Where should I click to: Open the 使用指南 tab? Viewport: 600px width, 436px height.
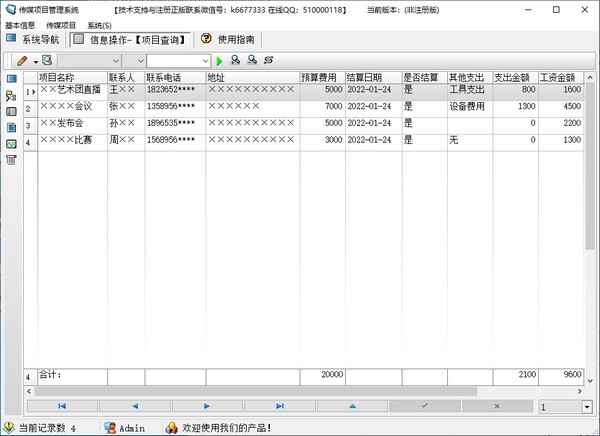228,40
